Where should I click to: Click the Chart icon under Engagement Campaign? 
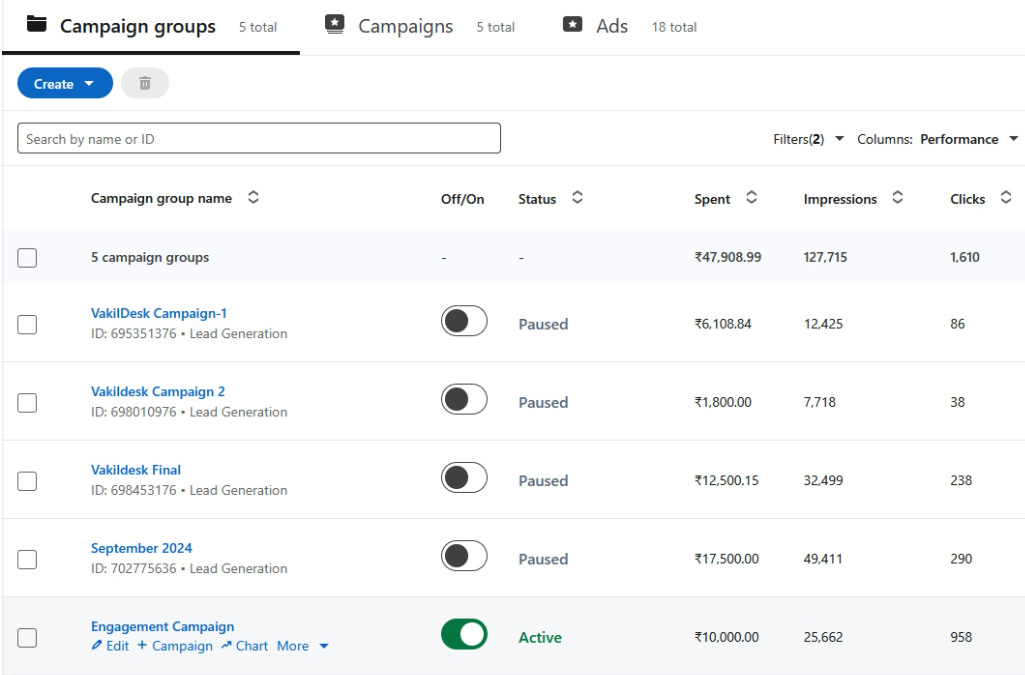pos(227,646)
